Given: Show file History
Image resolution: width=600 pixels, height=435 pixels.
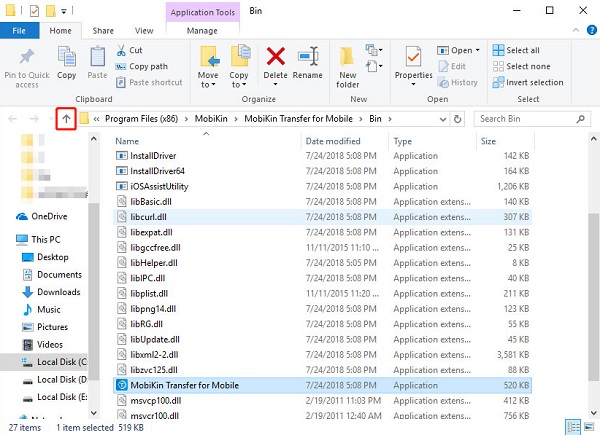Looking at the screenshot, I should [x=458, y=82].
